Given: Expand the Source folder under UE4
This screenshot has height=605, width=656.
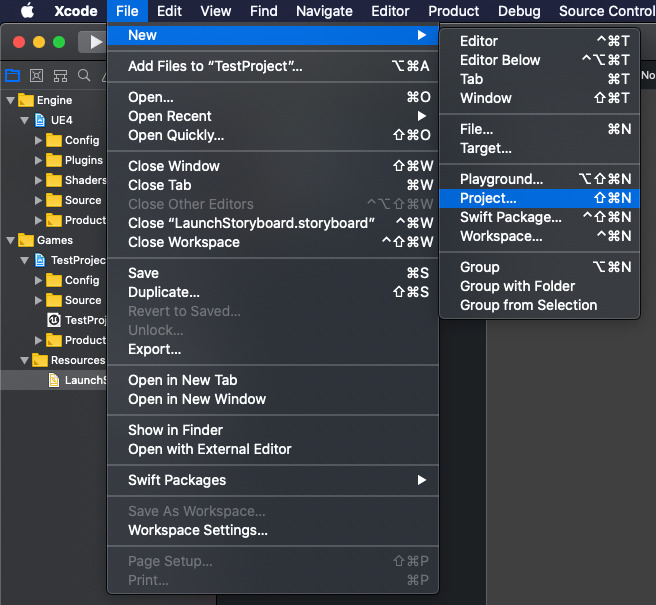Looking at the screenshot, I should click(x=38, y=200).
